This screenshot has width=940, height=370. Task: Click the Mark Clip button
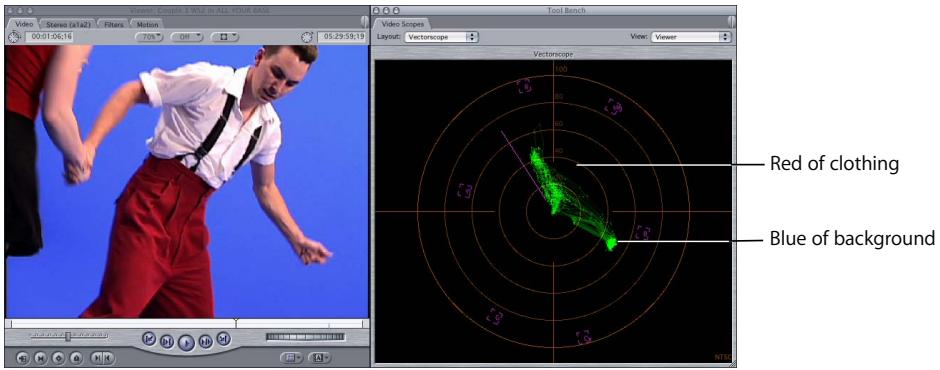click(41, 358)
